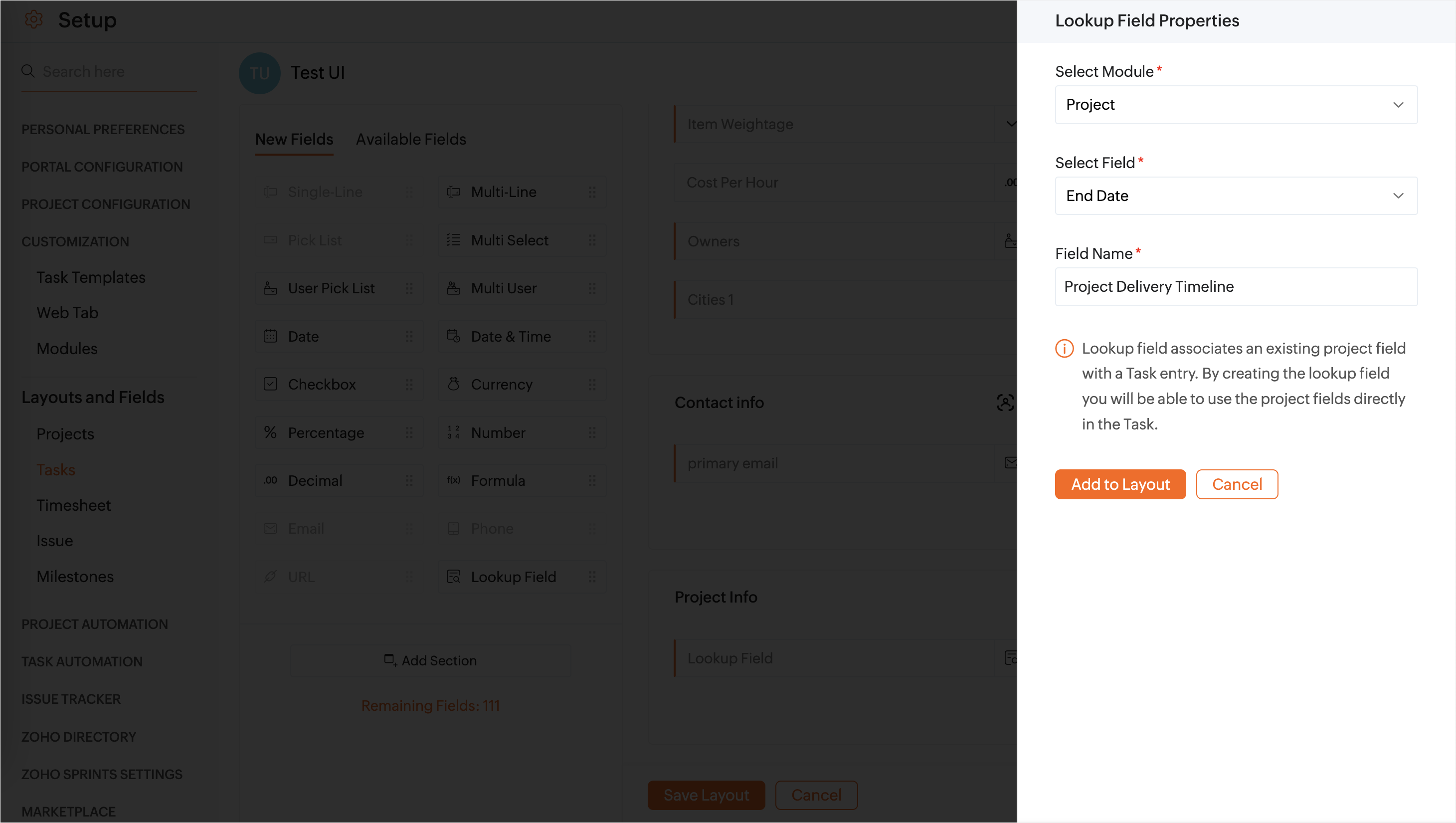Select Timesheet in Layouts and Fields
The height and width of the screenshot is (823, 1456).
coord(73,505)
